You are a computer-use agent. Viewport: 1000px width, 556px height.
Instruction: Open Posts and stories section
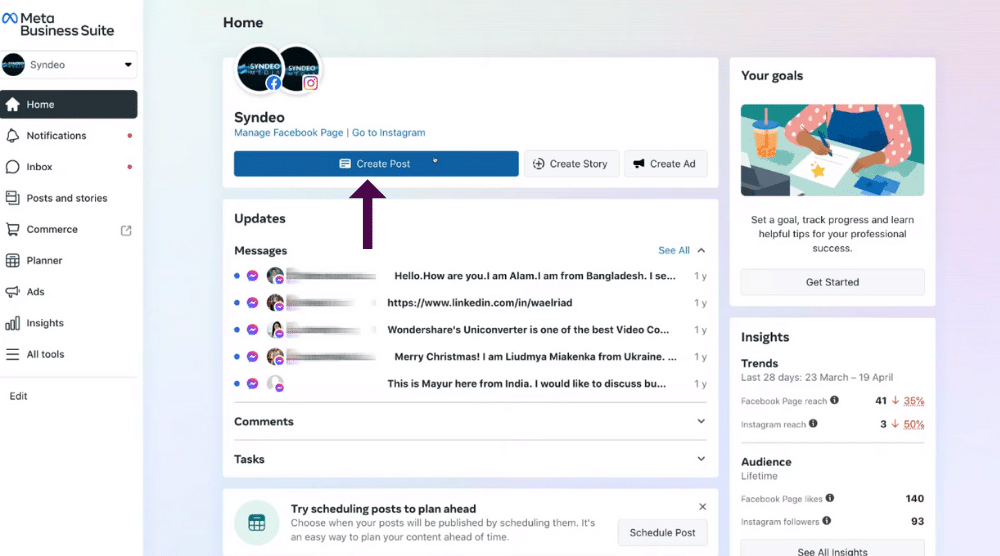pos(69,198)
